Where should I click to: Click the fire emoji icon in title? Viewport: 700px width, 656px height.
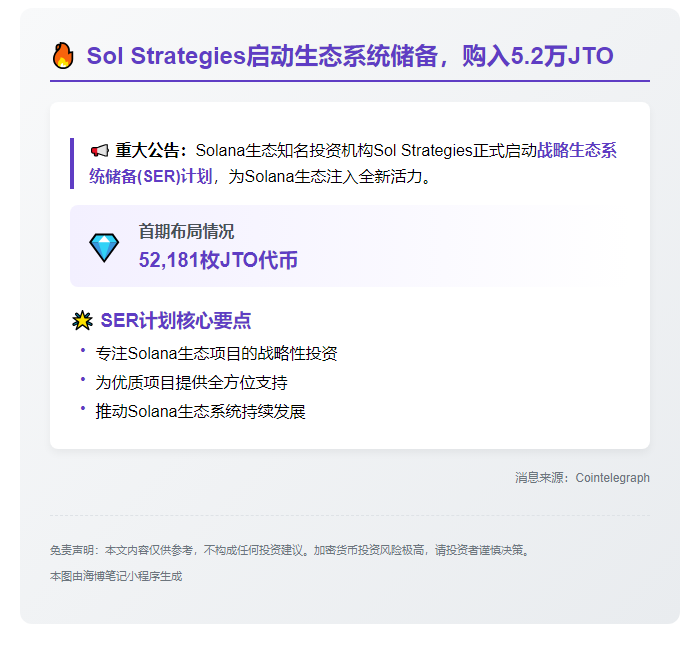[x=63, y=56]
